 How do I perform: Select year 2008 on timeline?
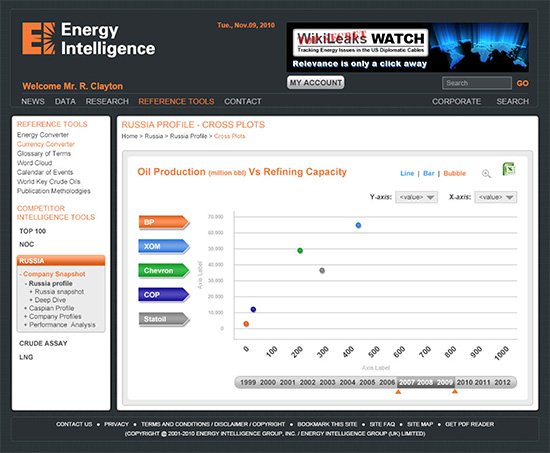(x=426, y=382)
